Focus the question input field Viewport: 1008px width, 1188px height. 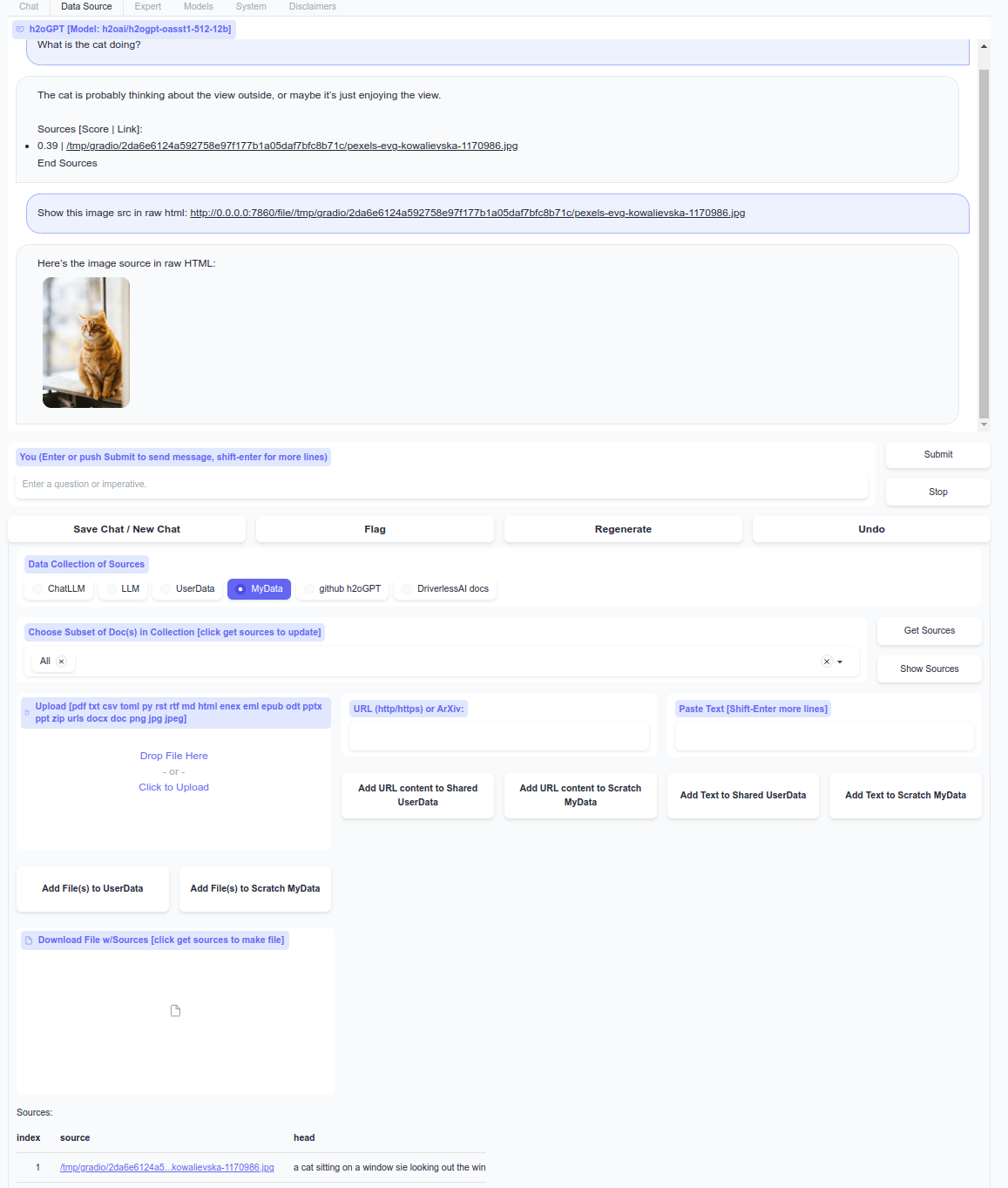coord(442,485)
